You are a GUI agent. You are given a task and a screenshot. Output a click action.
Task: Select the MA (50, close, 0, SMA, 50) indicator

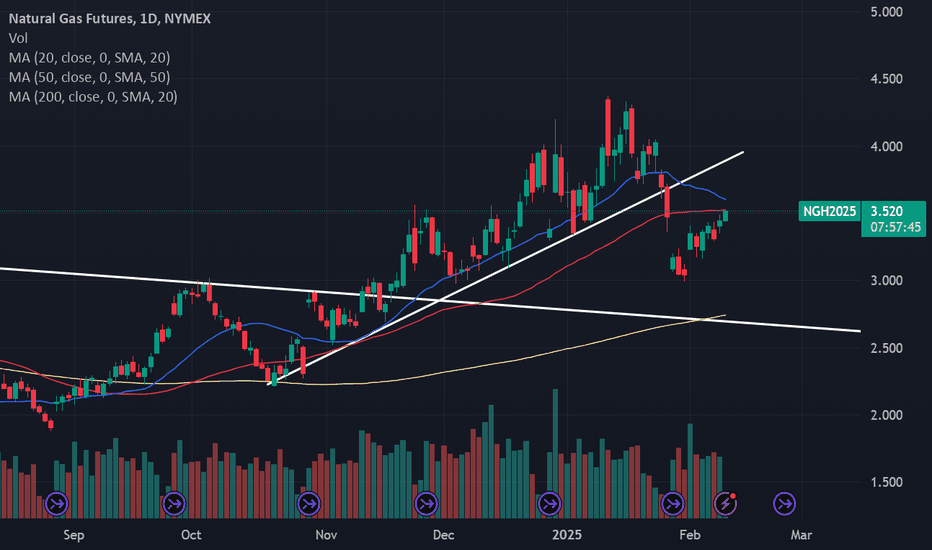point(89,77)
